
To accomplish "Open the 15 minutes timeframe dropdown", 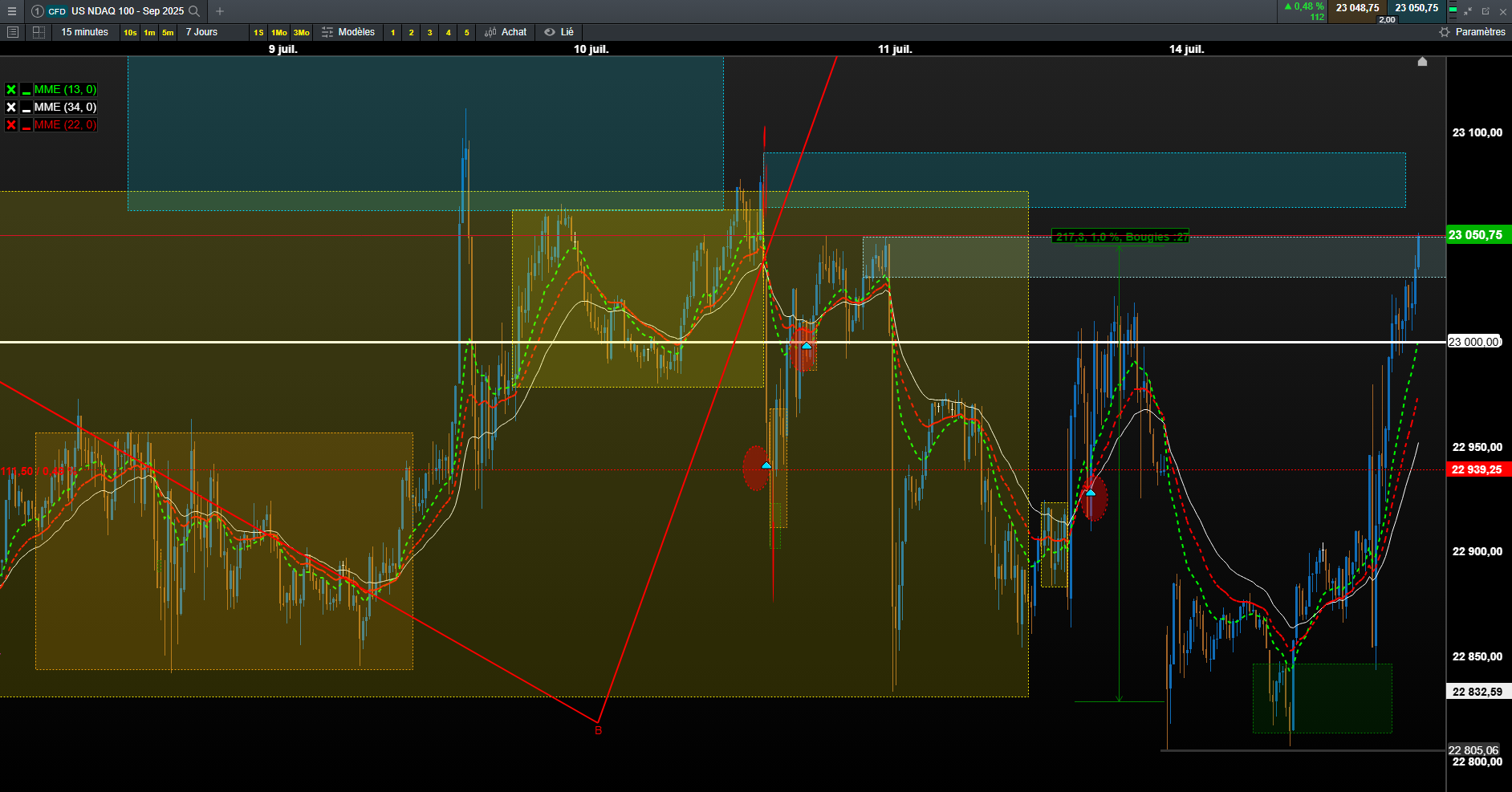I will pyautogui.click(x=85, y=32).
